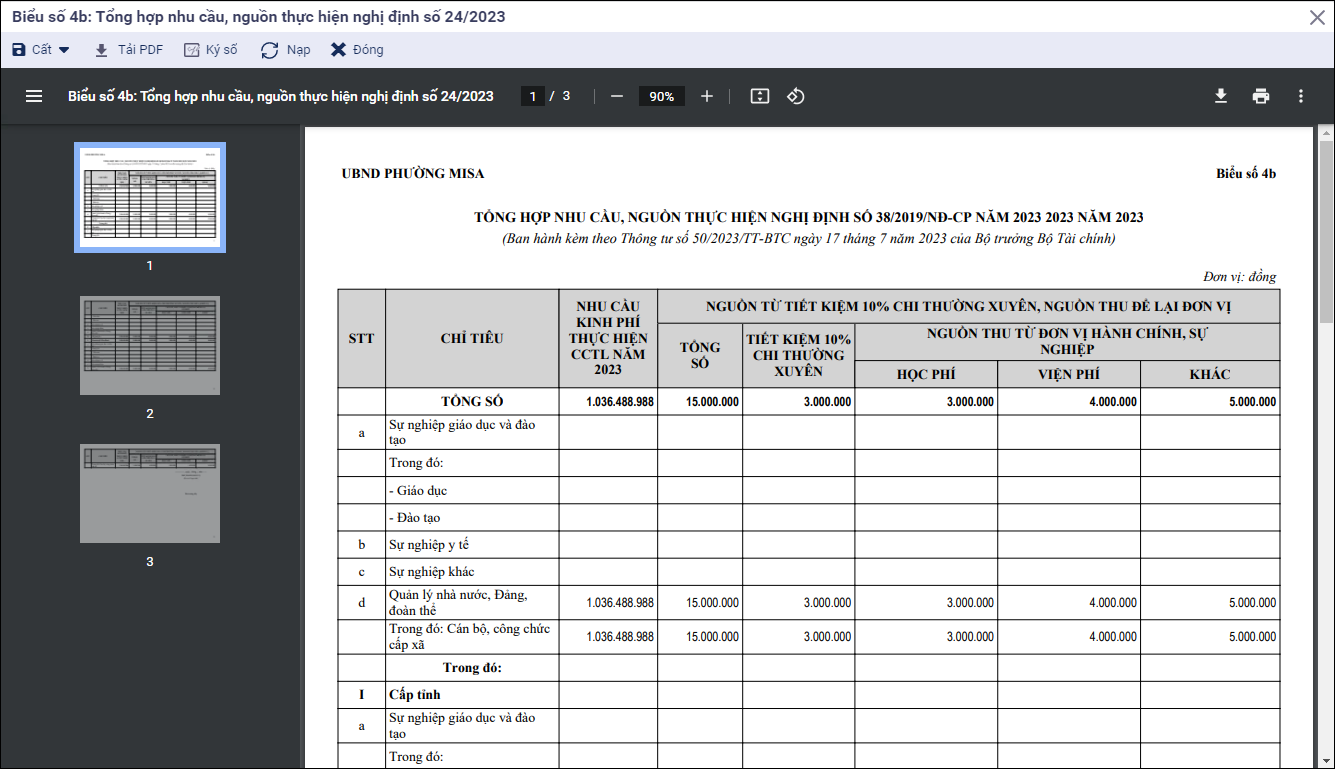
Task: Select page 2 thumbnail
Action: pyautogui.click(x=150, y=345)
